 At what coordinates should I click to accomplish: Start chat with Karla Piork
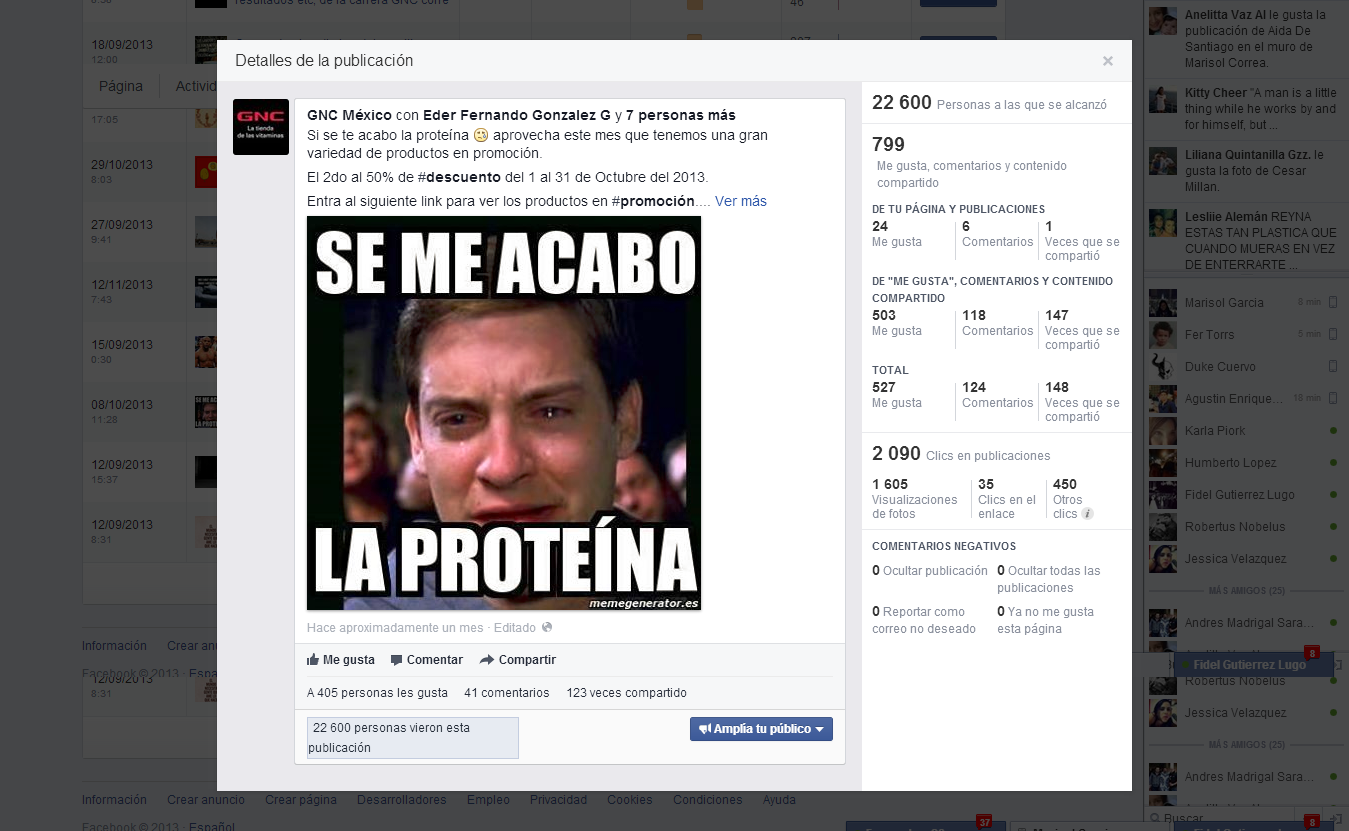(x=1216, y=431)
